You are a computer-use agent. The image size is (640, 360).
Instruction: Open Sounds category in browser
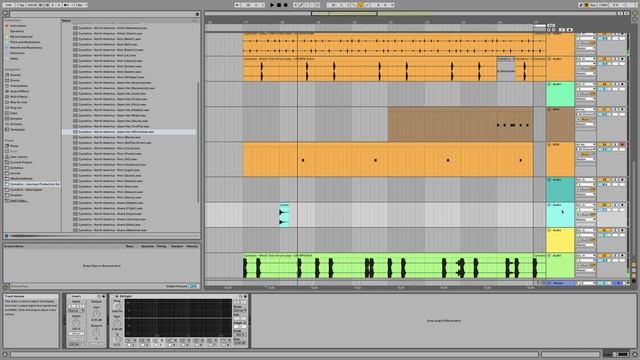[x=15, y=75]
